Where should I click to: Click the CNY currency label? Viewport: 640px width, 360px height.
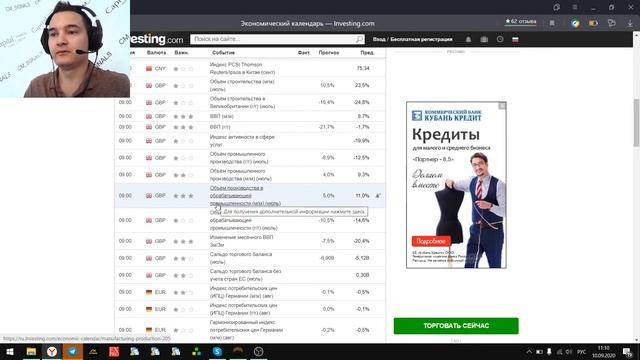160,69
